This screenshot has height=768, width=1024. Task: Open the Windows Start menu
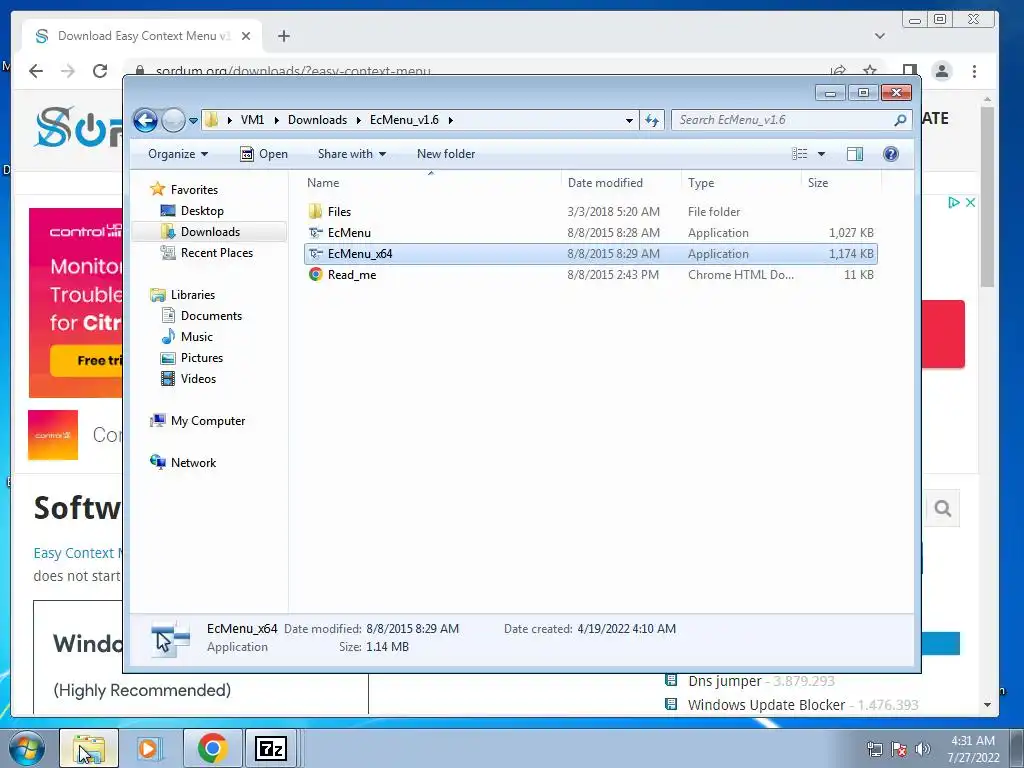point(27,748)
